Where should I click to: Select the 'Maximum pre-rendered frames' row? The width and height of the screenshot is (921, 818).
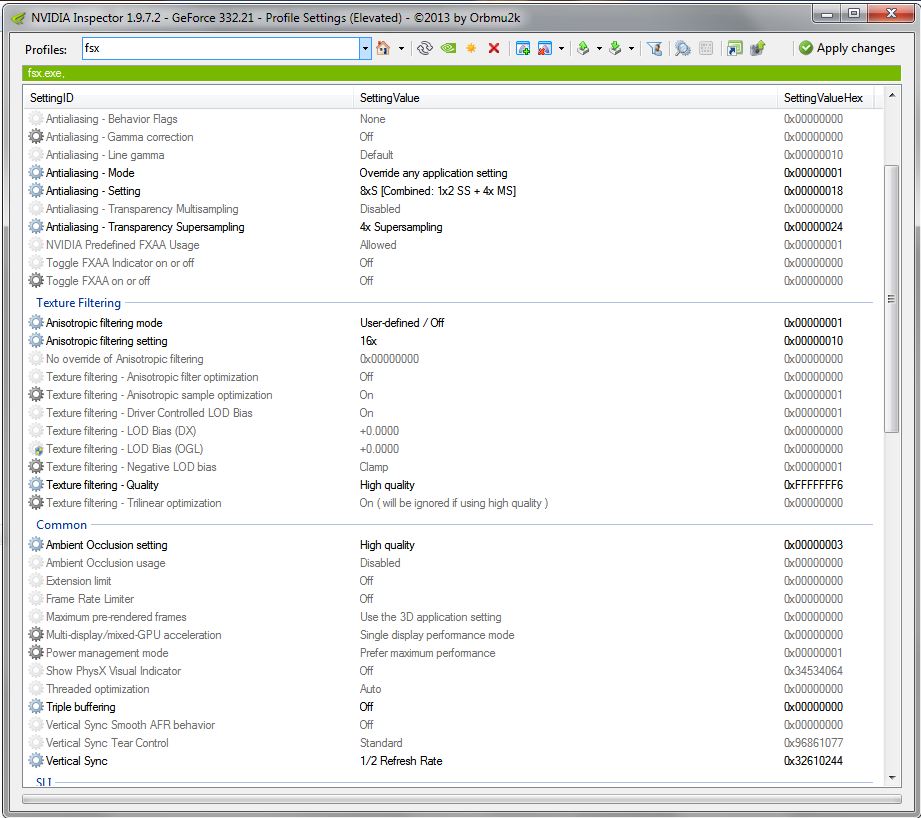(449, 617)
